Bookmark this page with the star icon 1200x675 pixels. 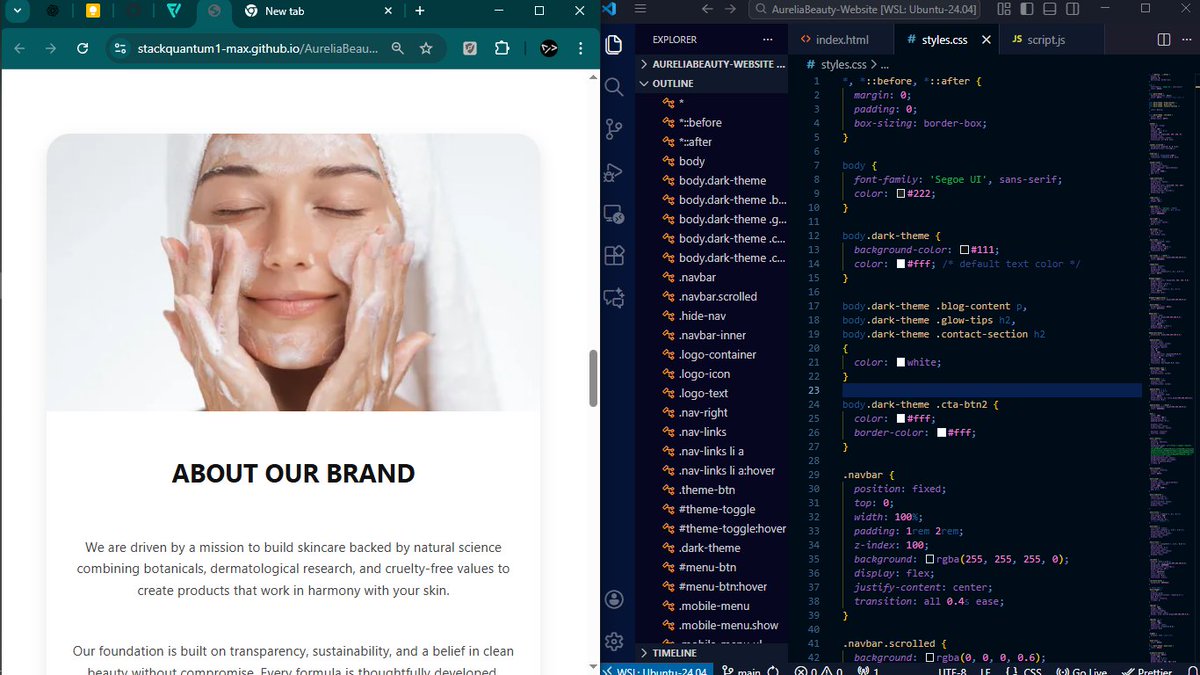click(x=426, y=48)
